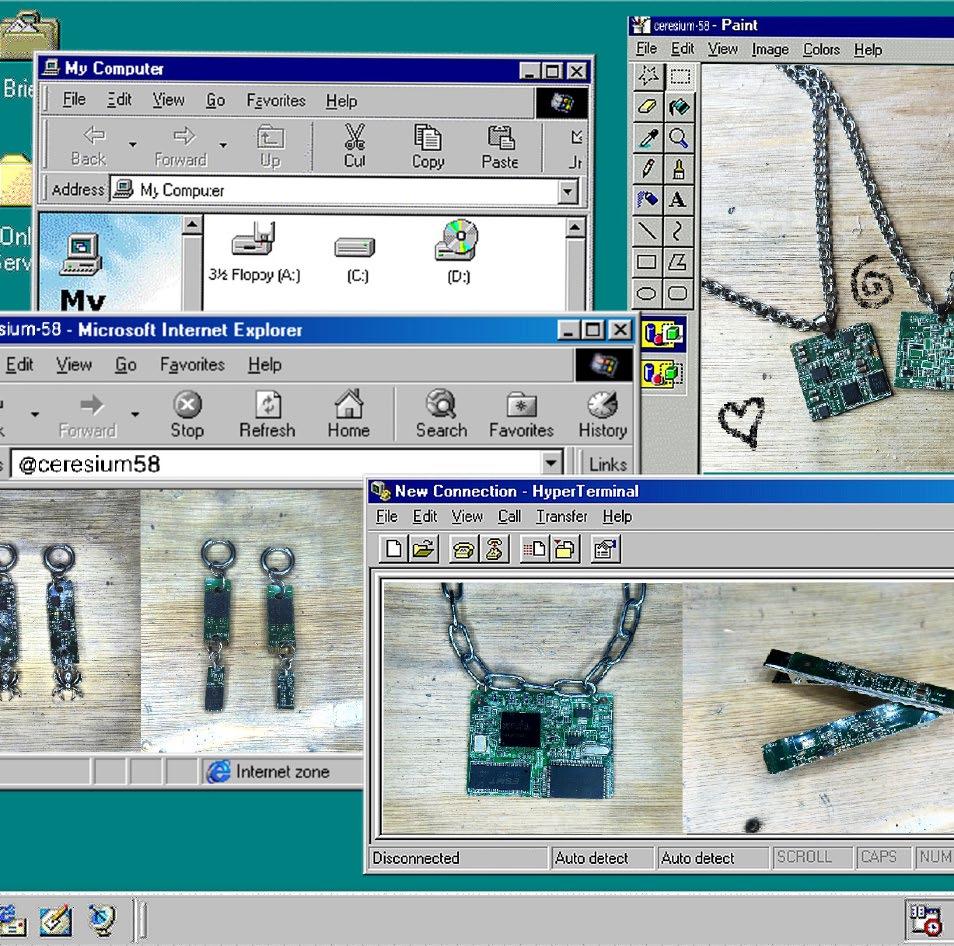The image size is (954, 946).
Task: Go Home in Internet Explorer toolbar
Action: coord(349,414)
